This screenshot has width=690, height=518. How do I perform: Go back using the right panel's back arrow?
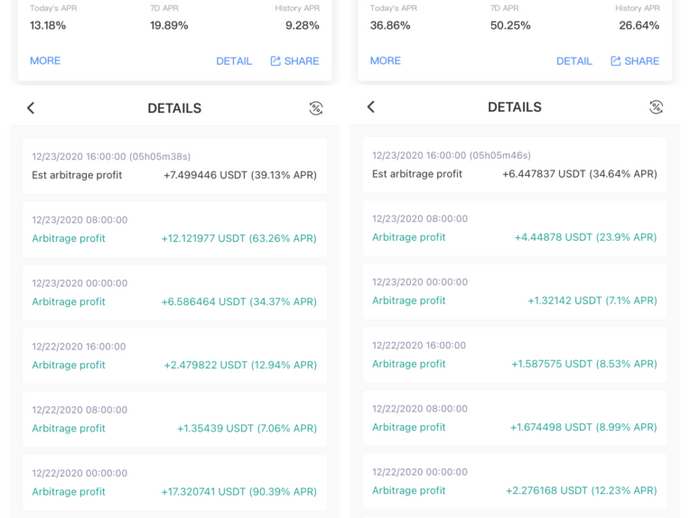[x=371, y=107]
